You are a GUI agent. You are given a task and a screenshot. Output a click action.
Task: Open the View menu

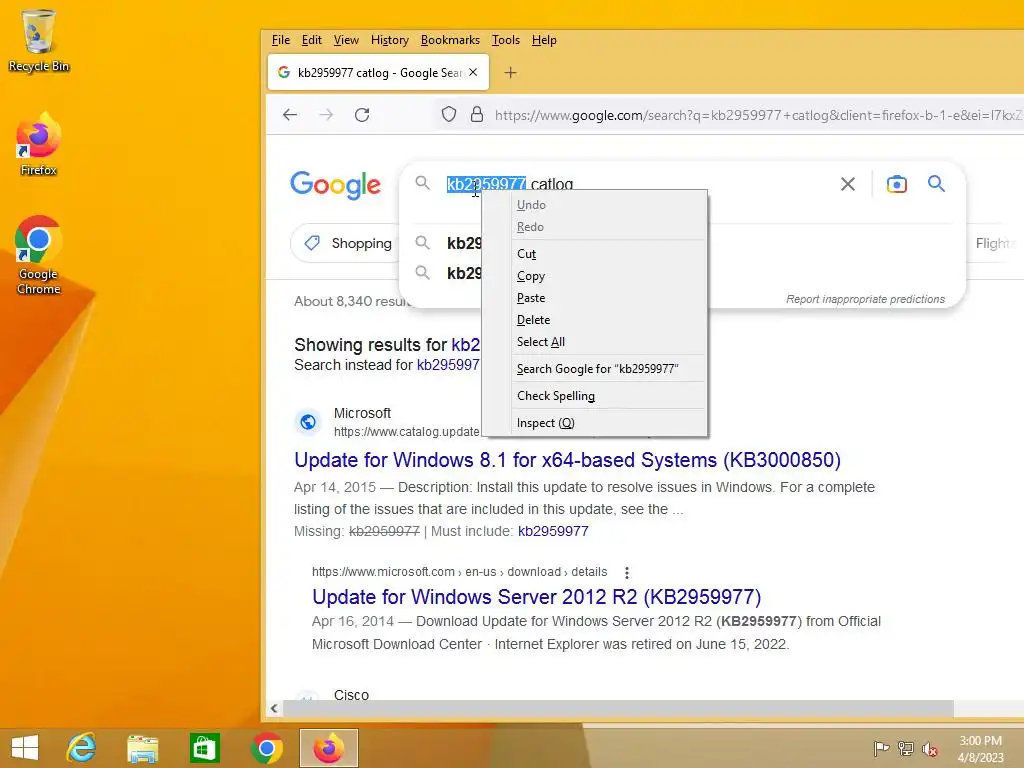pyautogui.click(x=346, y=40)
